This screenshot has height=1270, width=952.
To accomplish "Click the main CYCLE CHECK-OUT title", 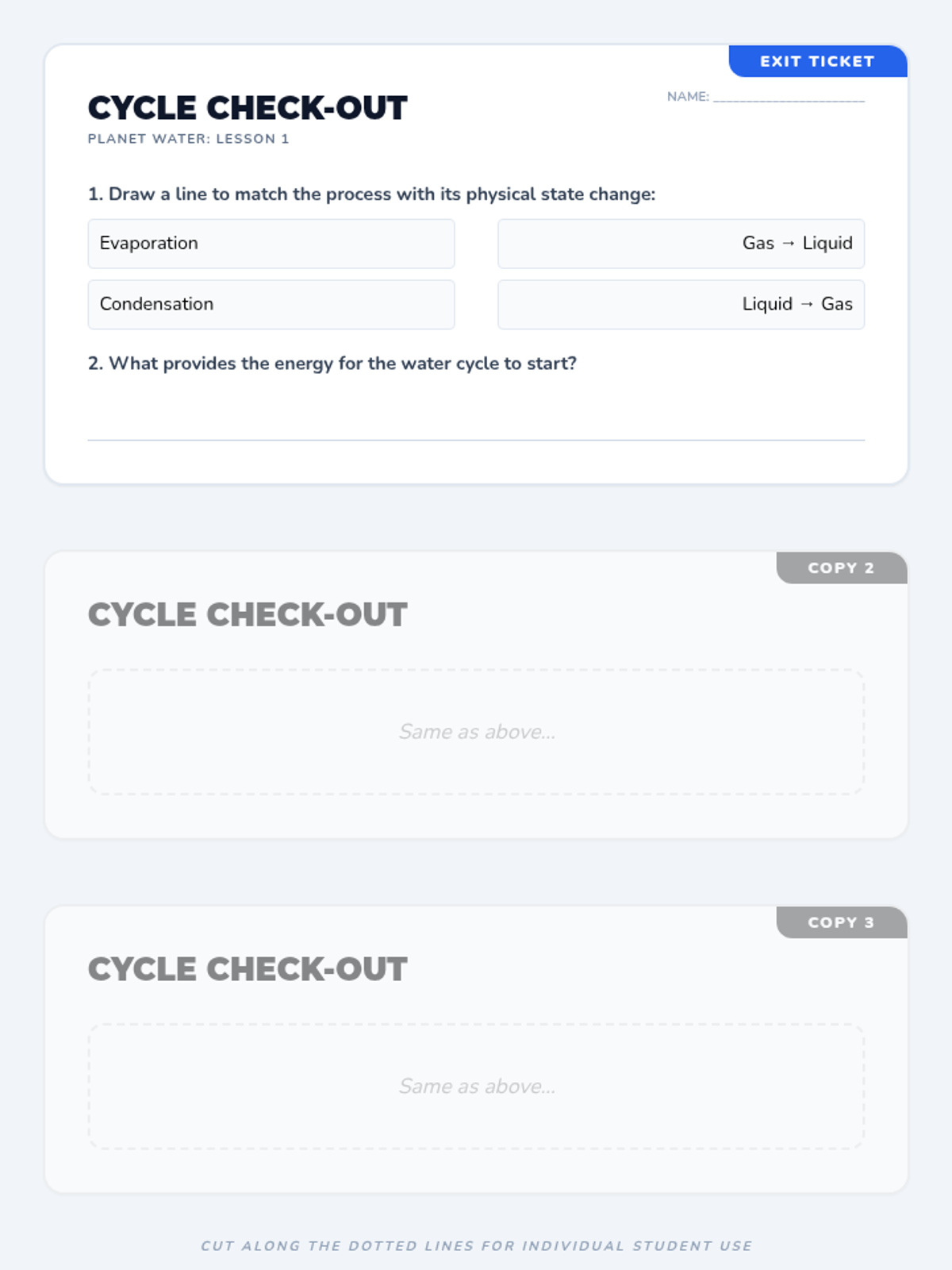I will click(248, 108).
